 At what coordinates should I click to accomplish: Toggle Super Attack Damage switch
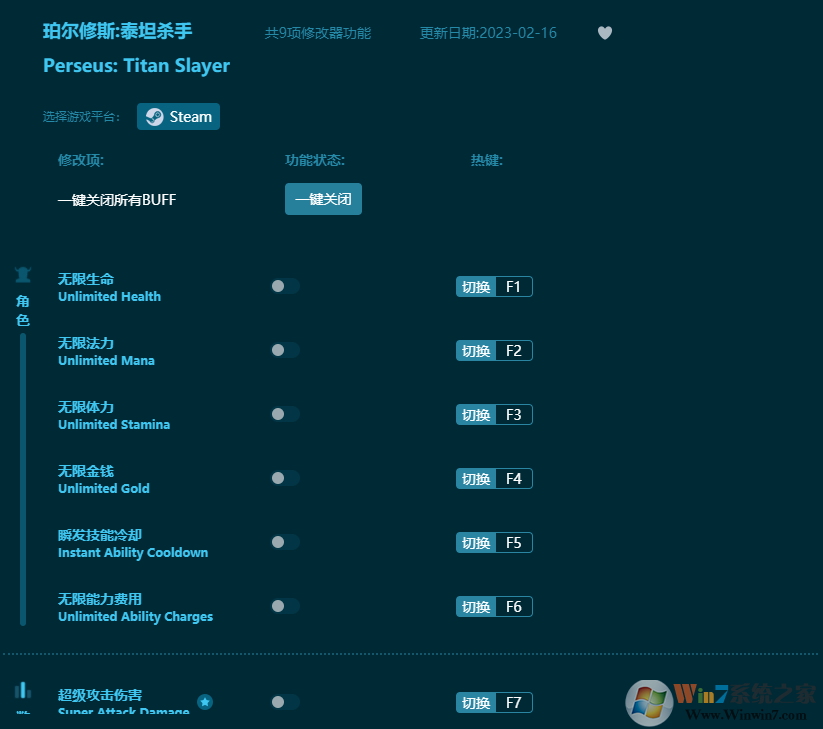[x=285, y=702]
